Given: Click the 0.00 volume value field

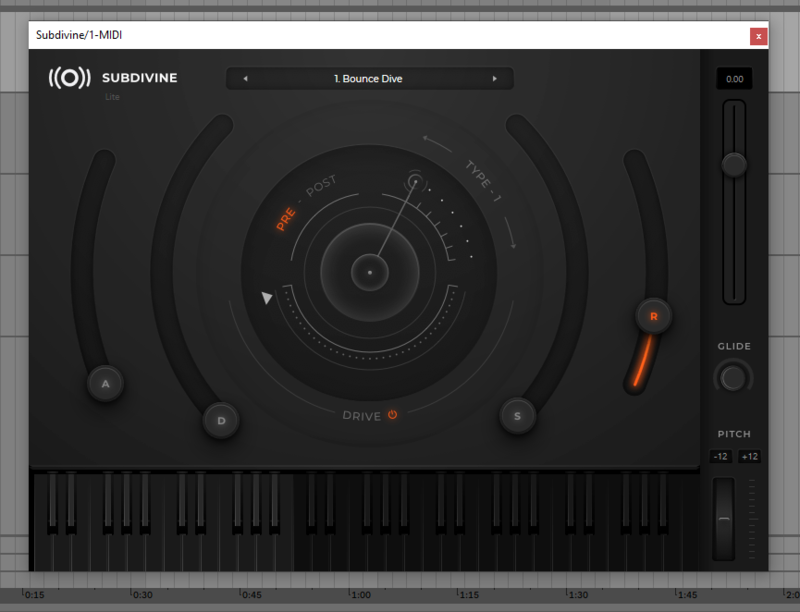Looking at the screenshot, I should [734, 79].
